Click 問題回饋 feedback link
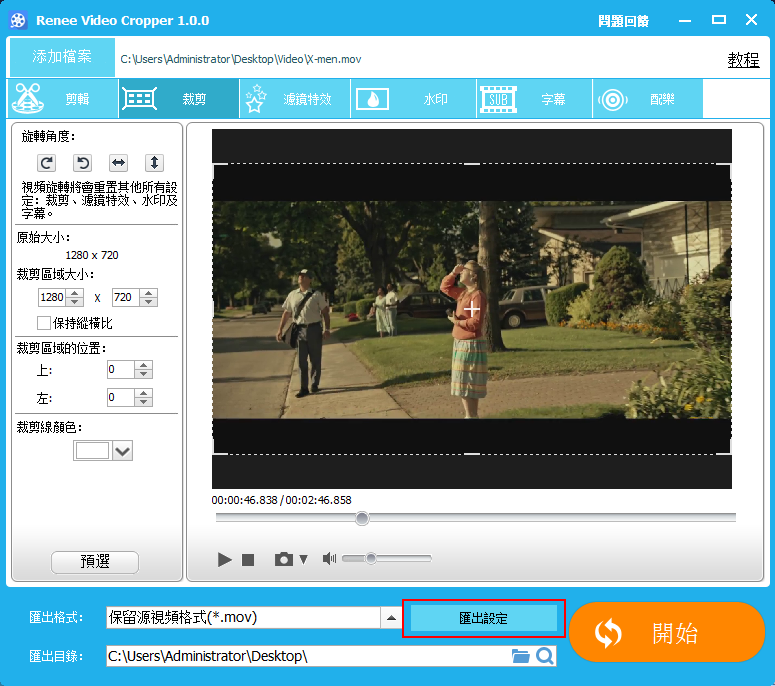 click(x=623, y=21)
